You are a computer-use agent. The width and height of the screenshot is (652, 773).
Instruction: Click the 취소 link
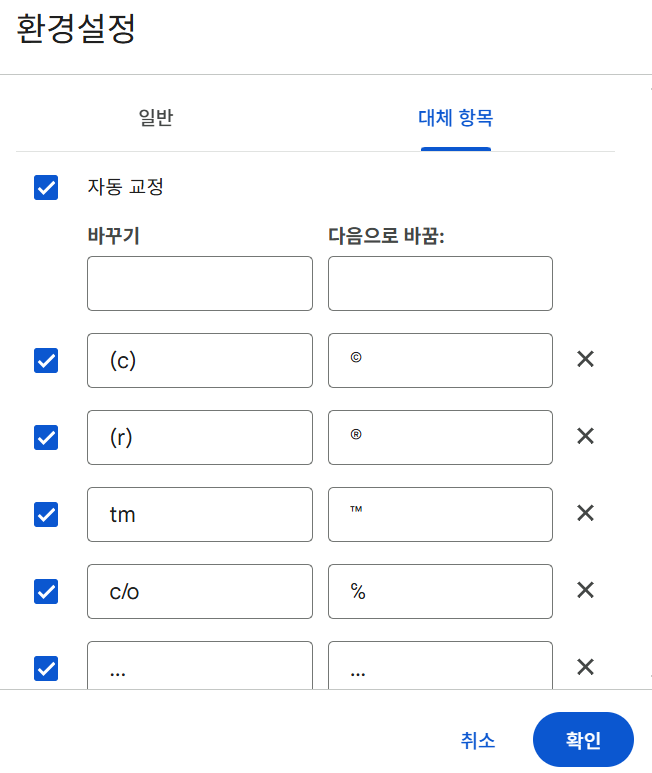478,740
